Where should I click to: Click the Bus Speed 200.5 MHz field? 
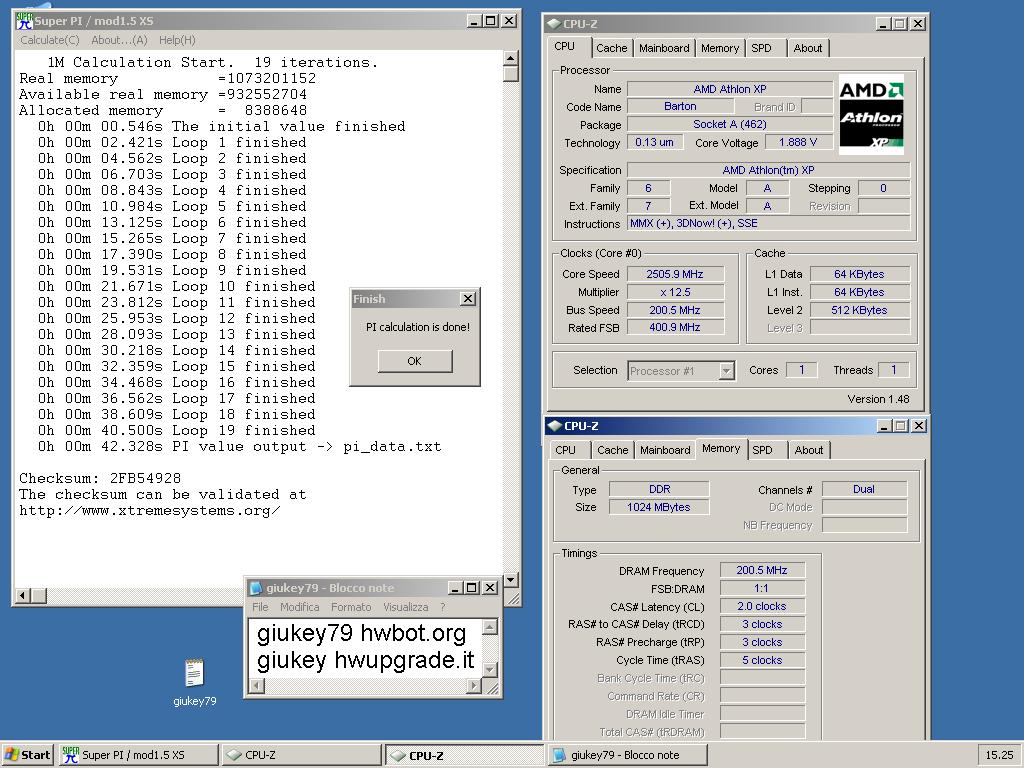tap(675, 310)
